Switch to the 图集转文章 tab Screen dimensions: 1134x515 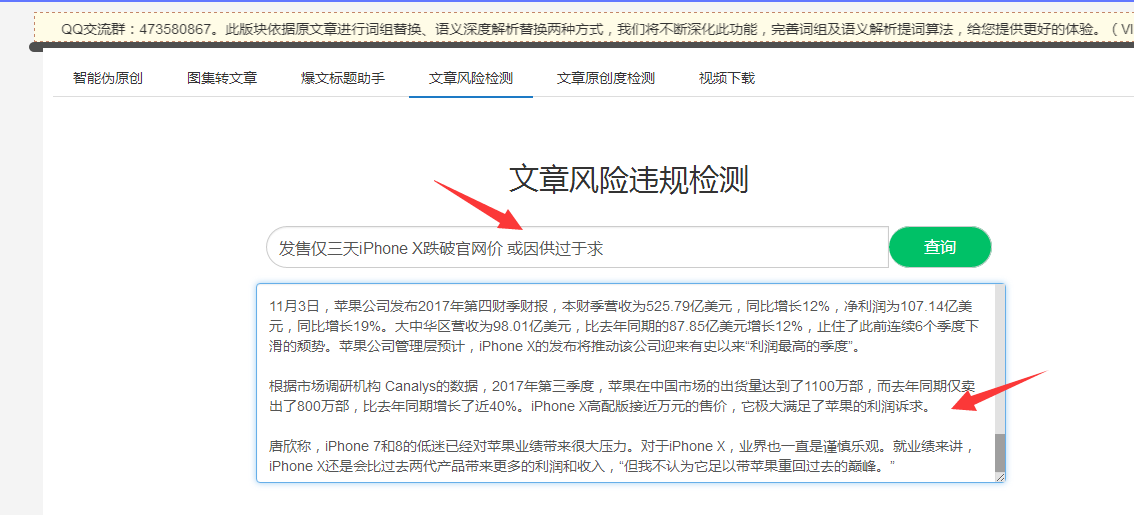pyautogui.click(x=222, y=78)
